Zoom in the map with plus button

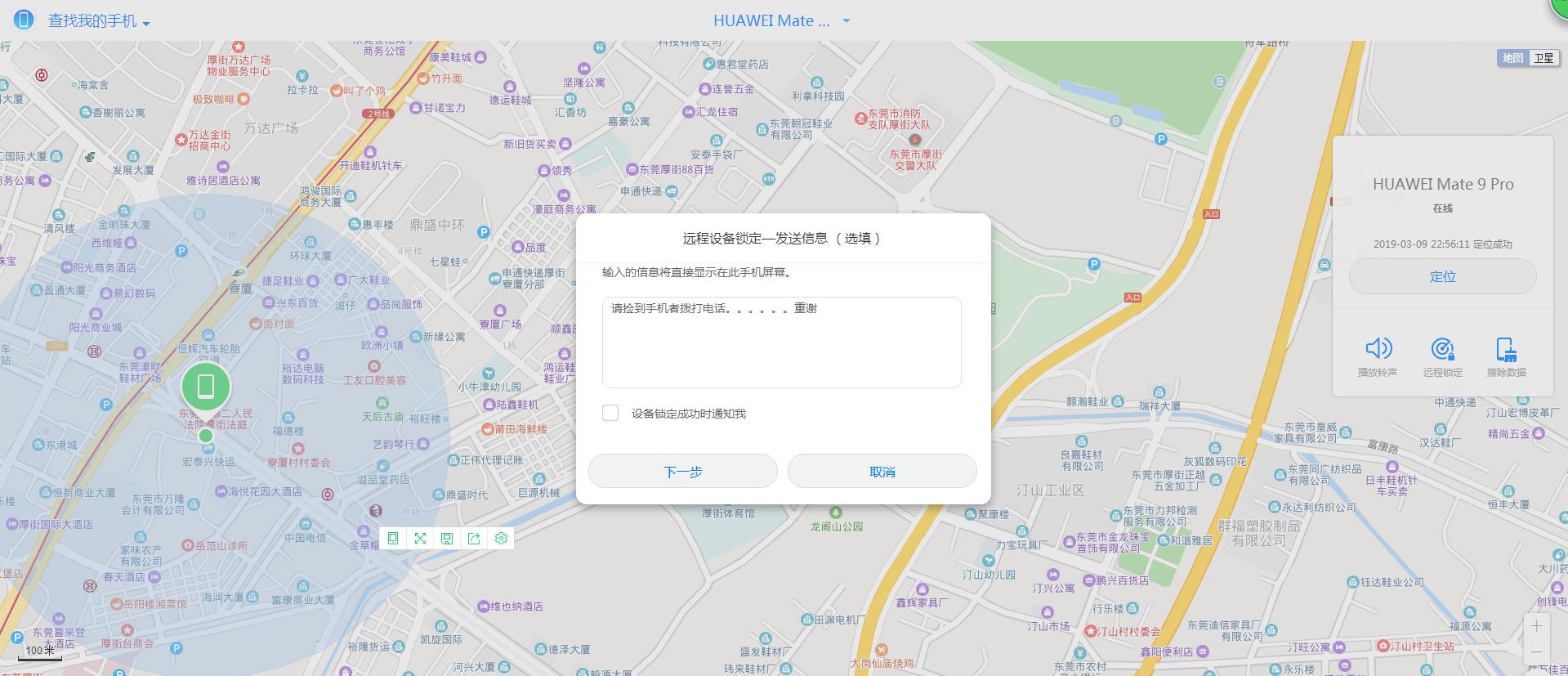point(1537,626)
